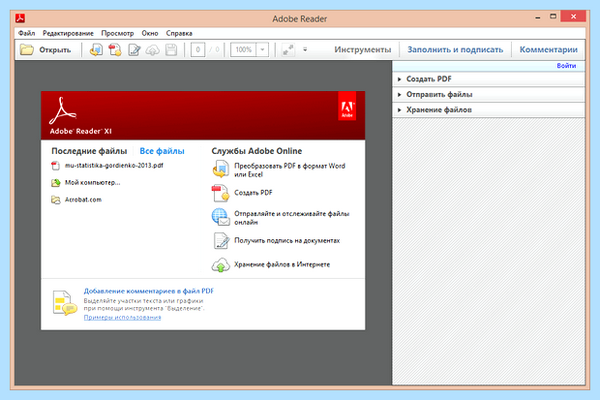Minimize the Adobe Reader window
The image size is (600, 400).
click(x=538, y=18)
